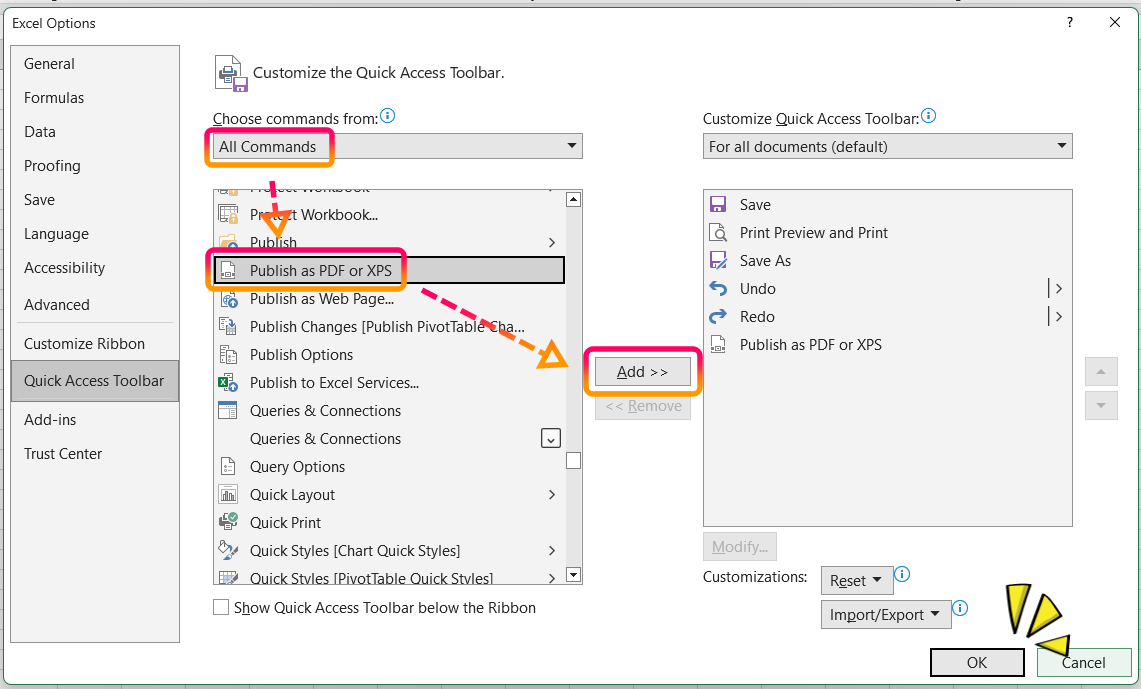This screenshot has width=1141, height=689.
Task: Click the Print Preview and Print icon
Action: click(718, 233)
